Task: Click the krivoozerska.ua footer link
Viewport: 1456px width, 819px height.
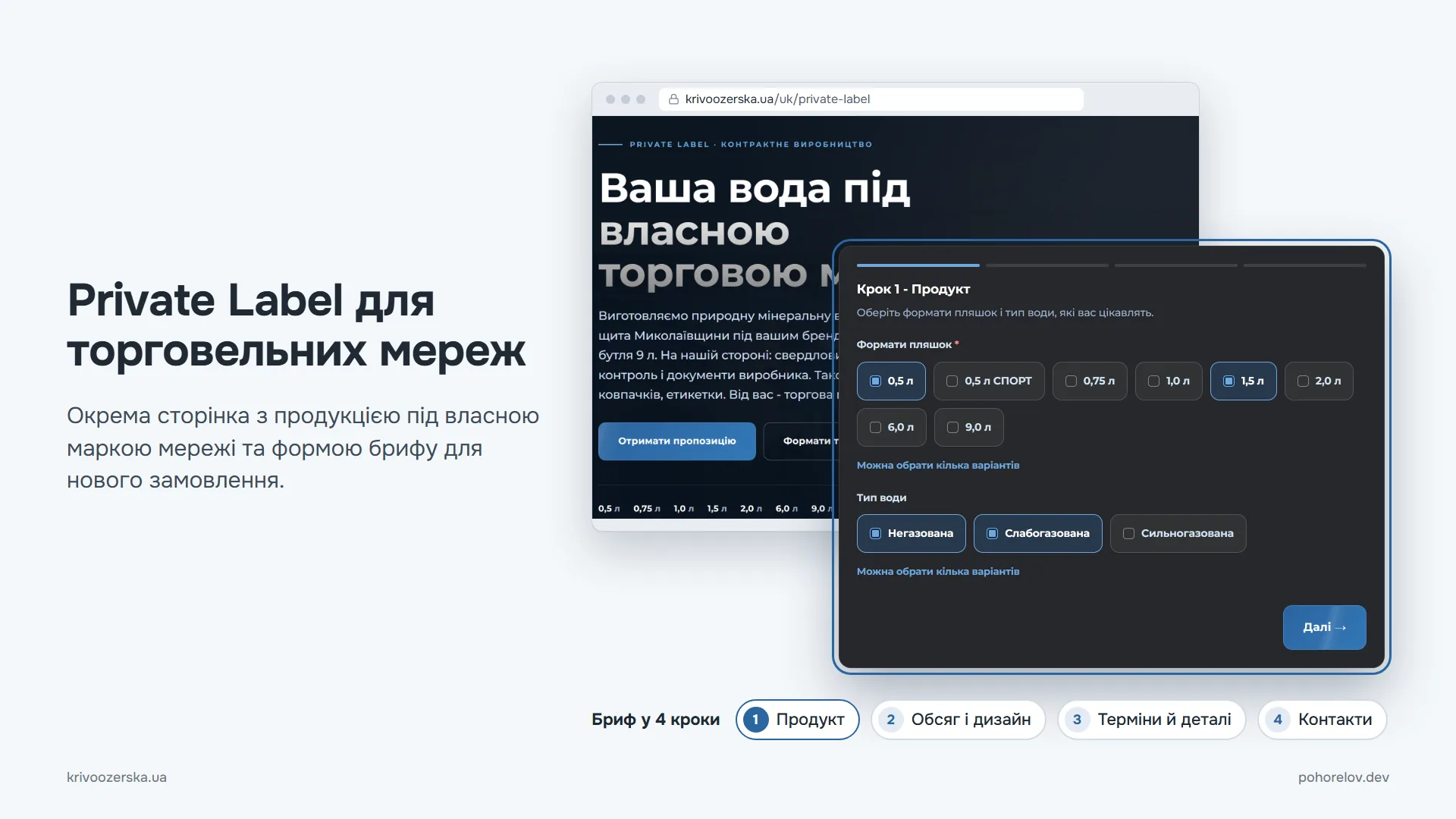Action: tap(117, 777)
